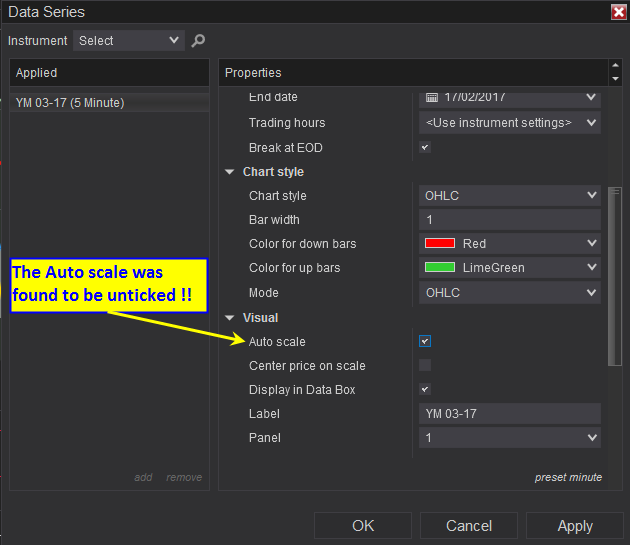Viewport: 630px width, 545px height.
Task: Open the Color for down bars dropdown
Action: (x=510, y=243)
